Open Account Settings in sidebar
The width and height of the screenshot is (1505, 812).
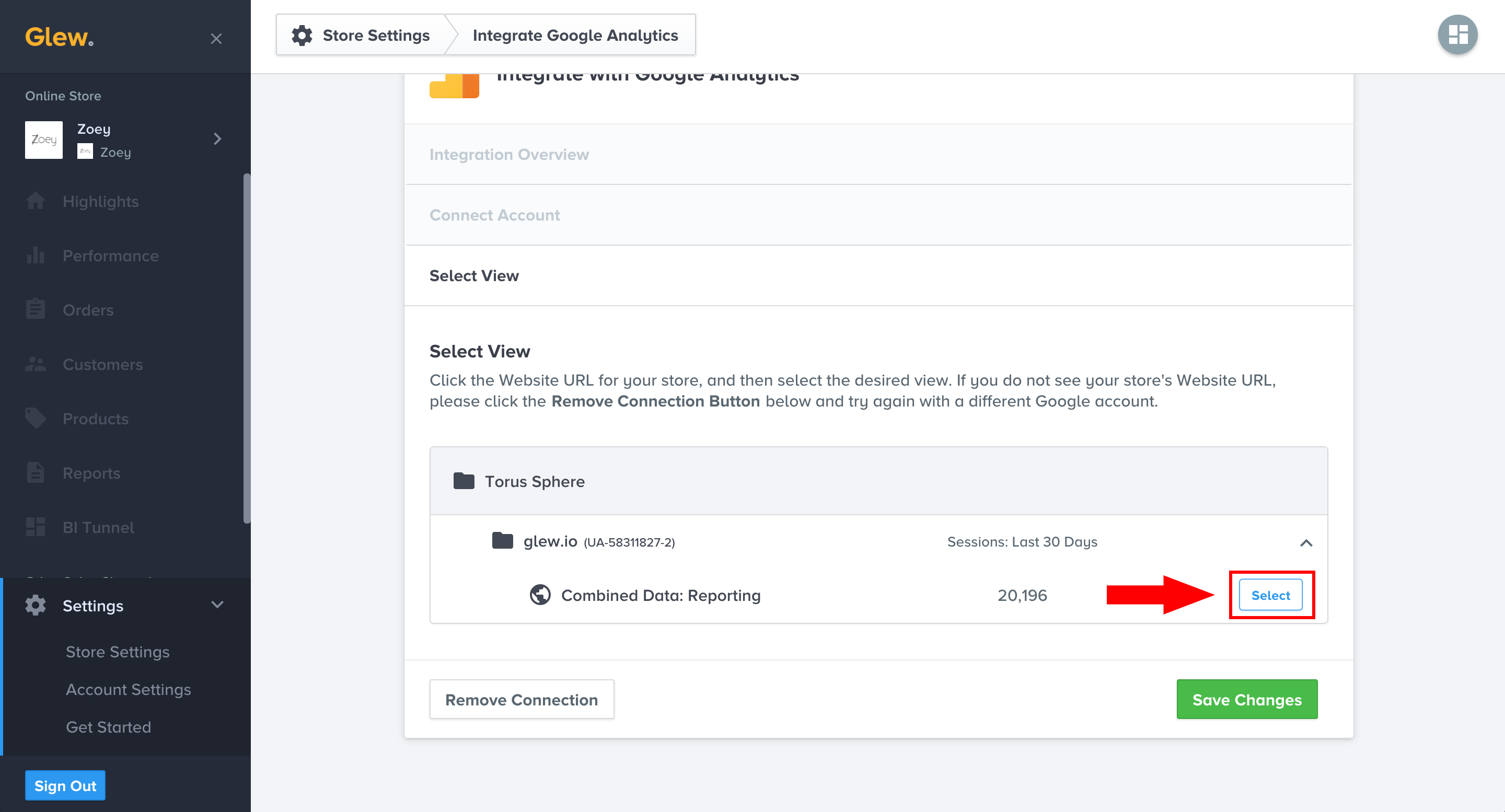(128, 689)
